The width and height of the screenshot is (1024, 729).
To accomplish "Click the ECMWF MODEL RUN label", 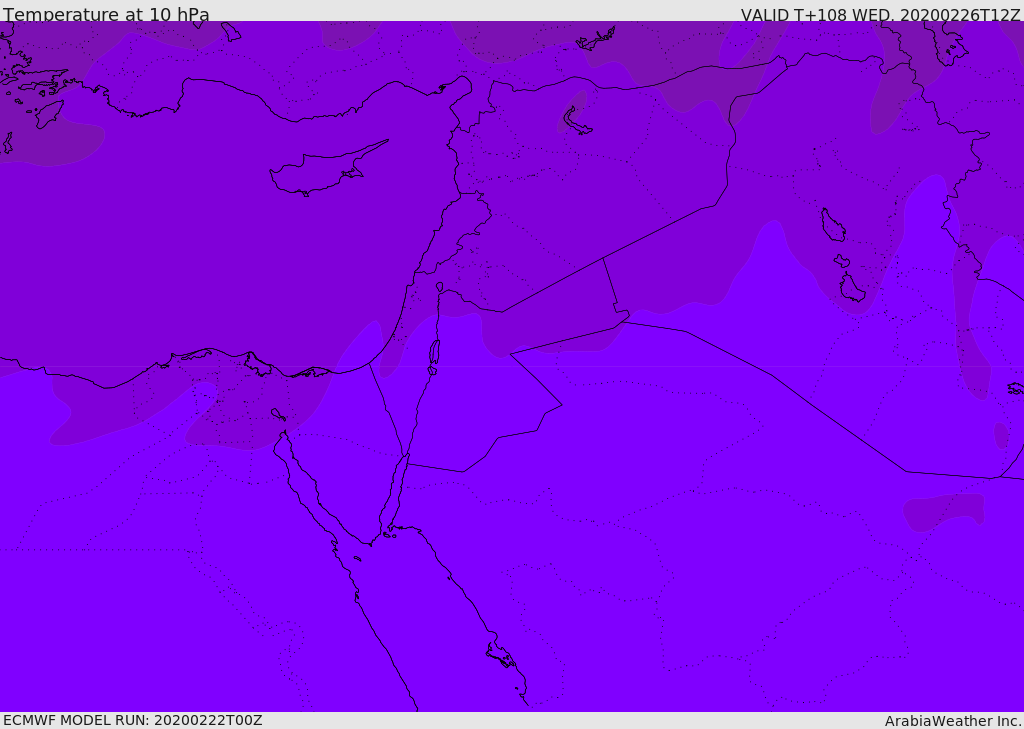I will (x=132, y=720).
